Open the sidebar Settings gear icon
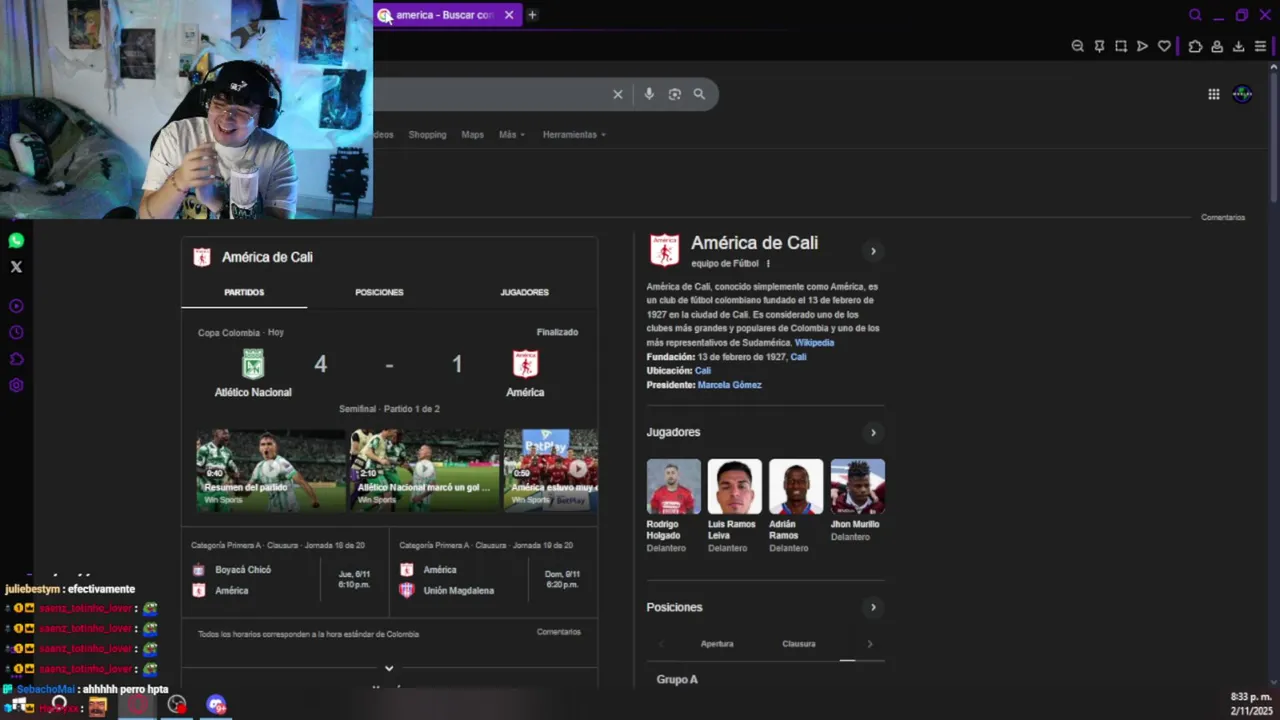 tap(16, 385)
